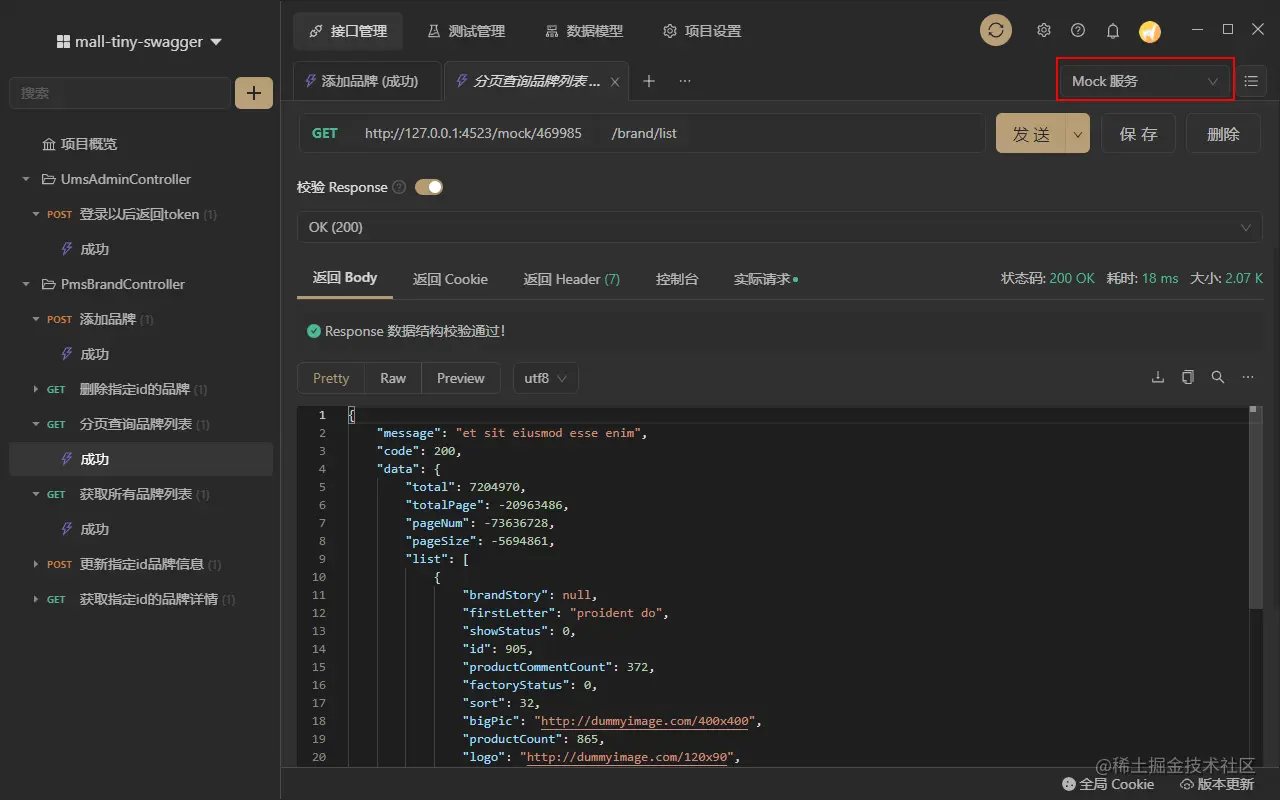Click the 保存 save button
1280x800 pixels.
click(x=1139, y=134)
